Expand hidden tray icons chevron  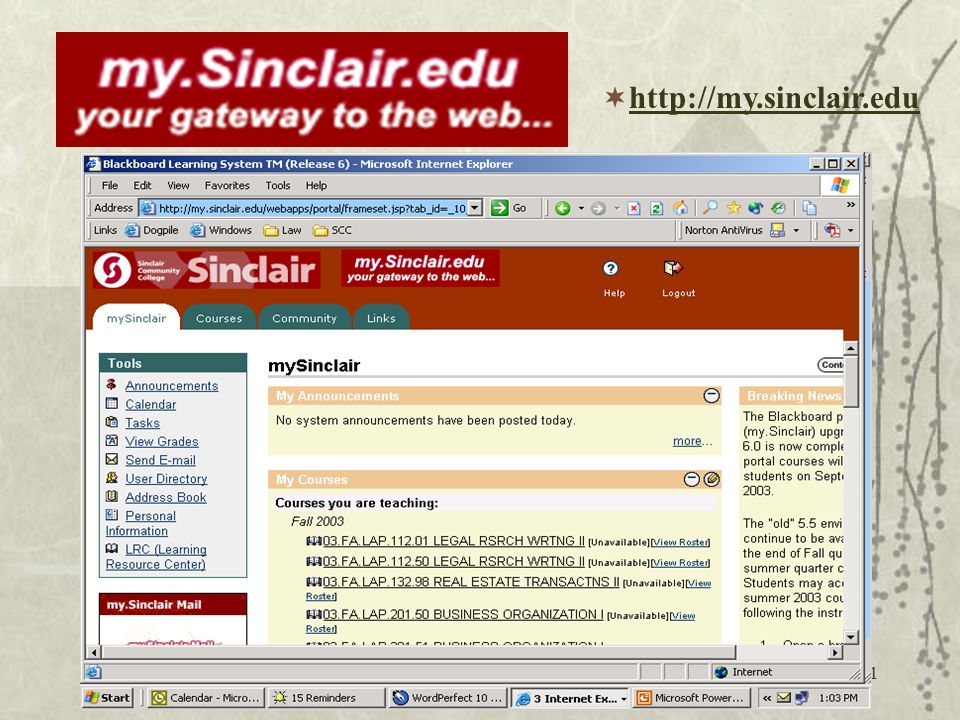(767, 697)
